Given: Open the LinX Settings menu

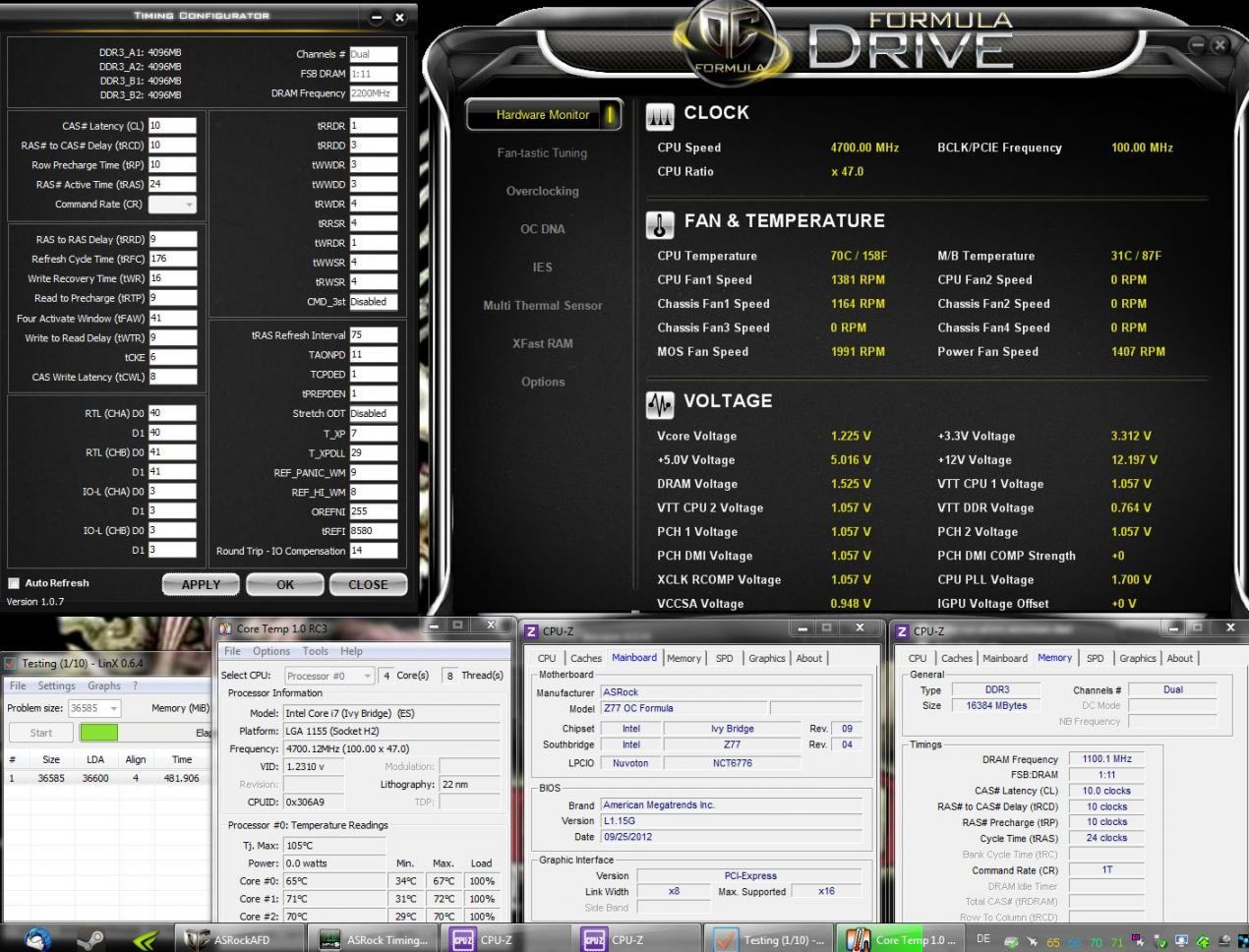Looking at the screenshot, I should point(56,685).
